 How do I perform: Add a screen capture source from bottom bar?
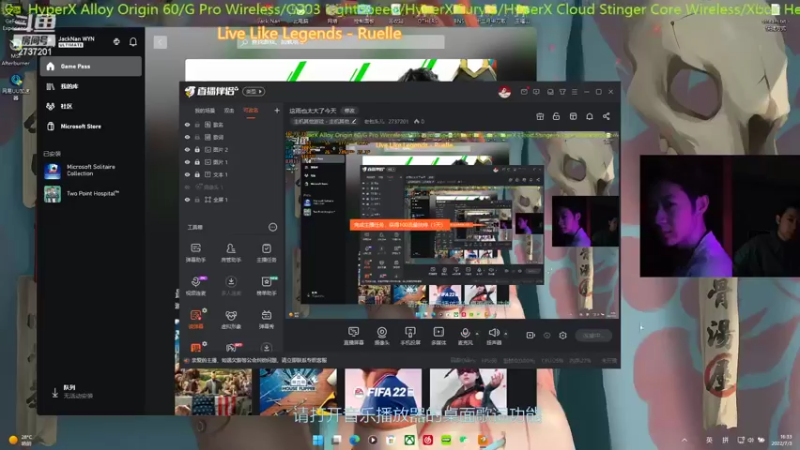353,336
